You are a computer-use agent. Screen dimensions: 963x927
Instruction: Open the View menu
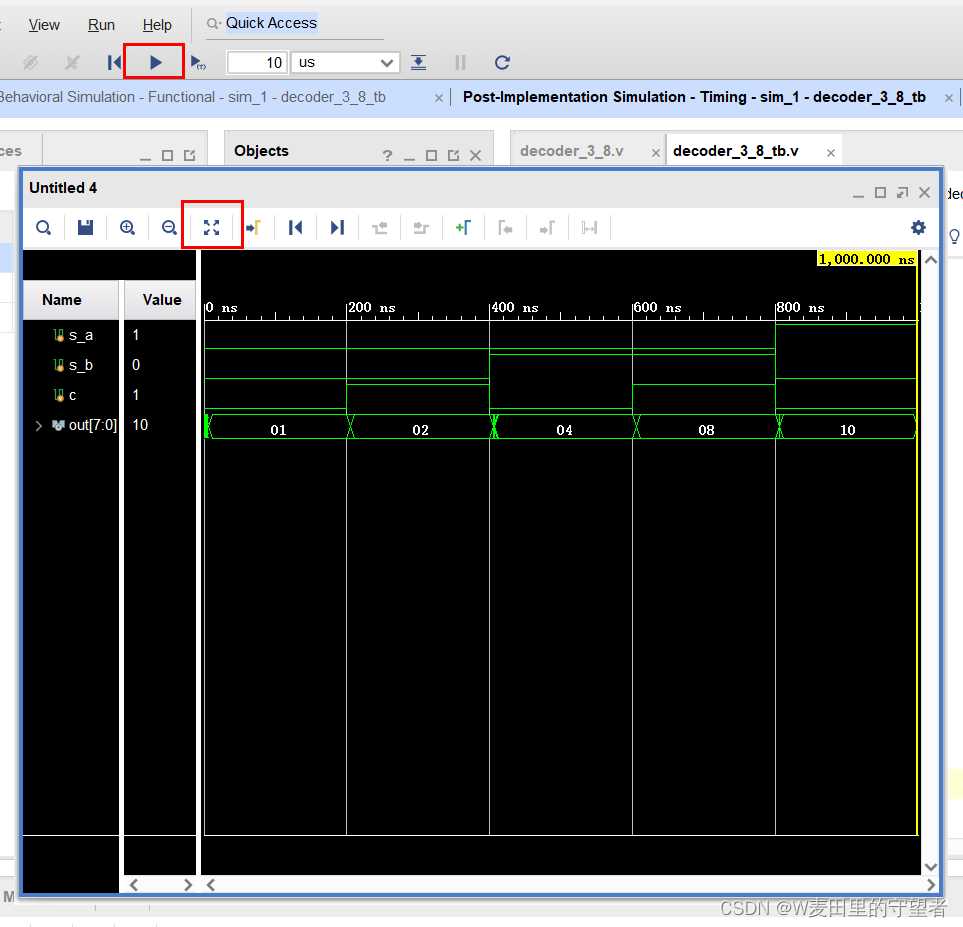pyautogui.click(x=44, y=25)
